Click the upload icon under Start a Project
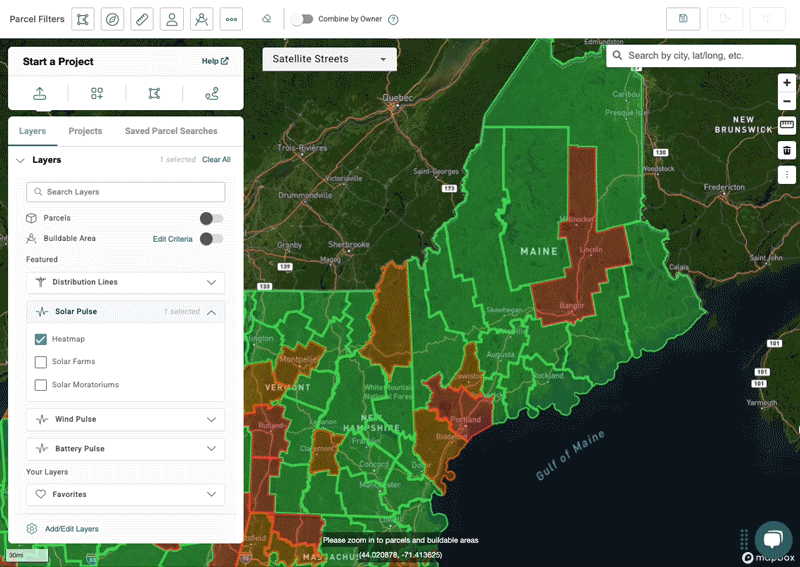 click(40, 93)
